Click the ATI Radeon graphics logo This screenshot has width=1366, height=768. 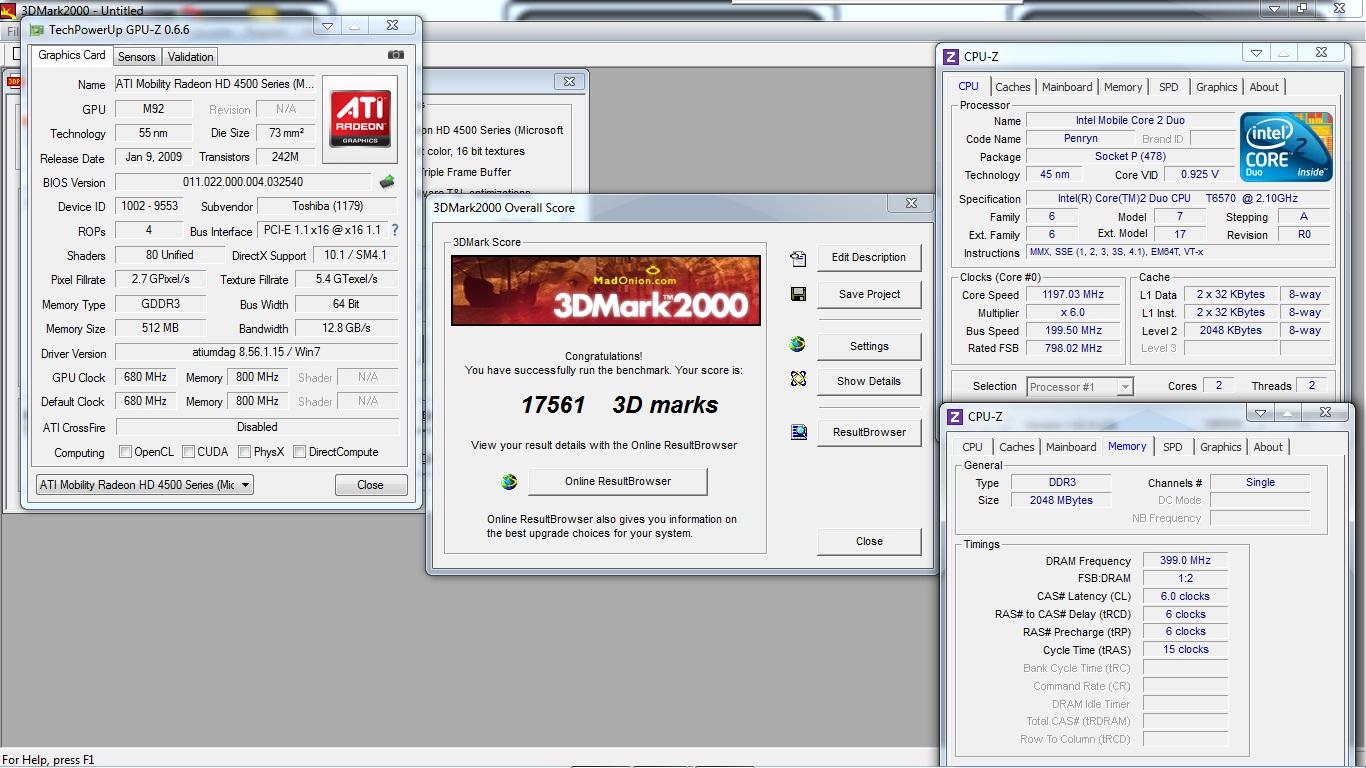click(360, 119)
